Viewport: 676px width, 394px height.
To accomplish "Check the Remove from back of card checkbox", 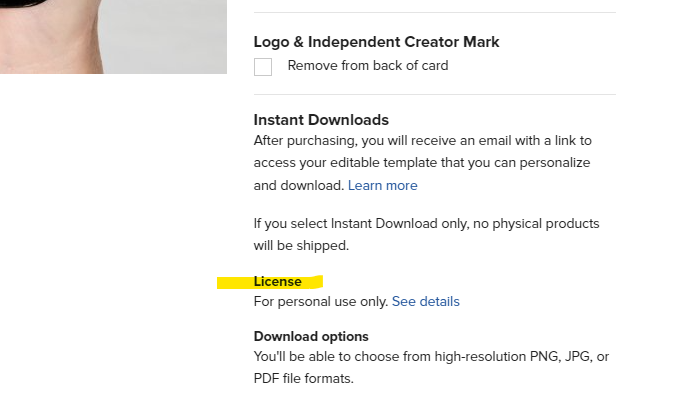I will 263,67.
